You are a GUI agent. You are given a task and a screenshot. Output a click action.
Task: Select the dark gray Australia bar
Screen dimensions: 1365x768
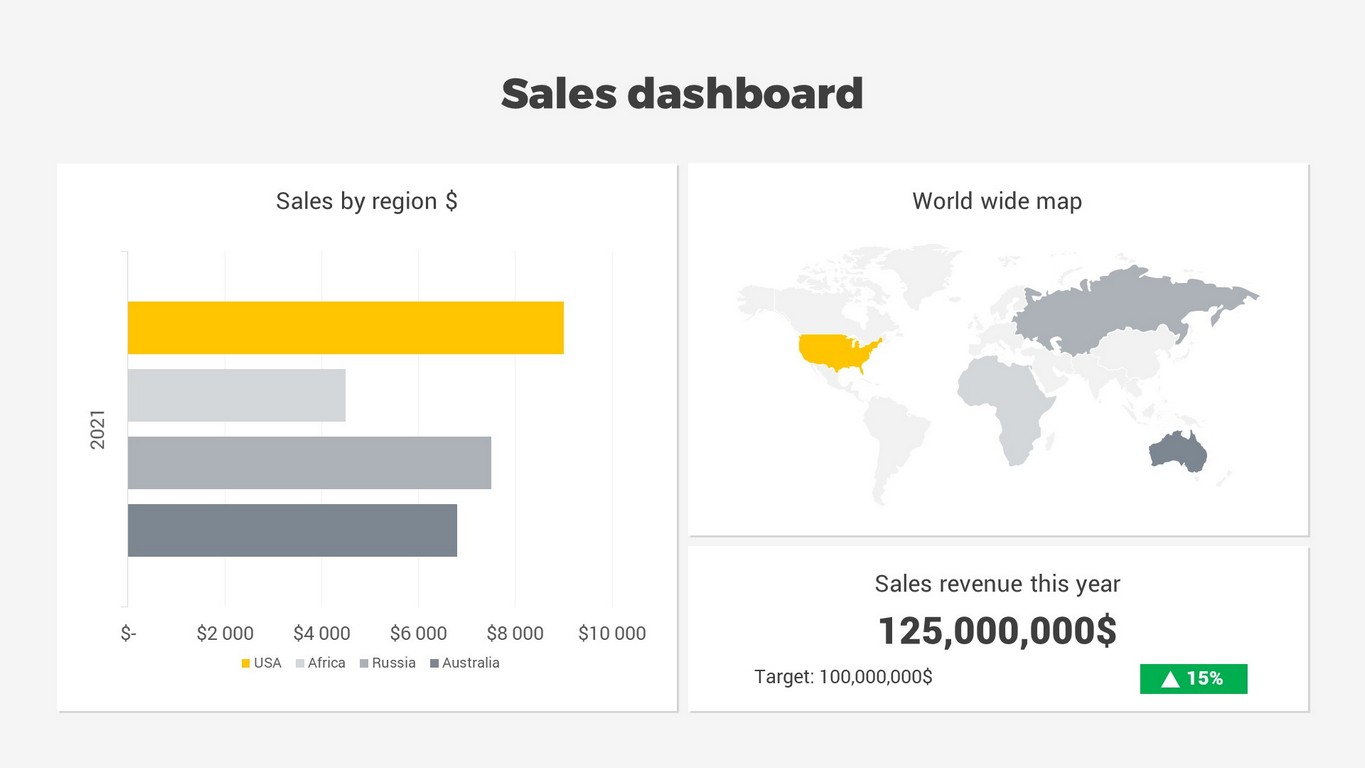point(292,530)
